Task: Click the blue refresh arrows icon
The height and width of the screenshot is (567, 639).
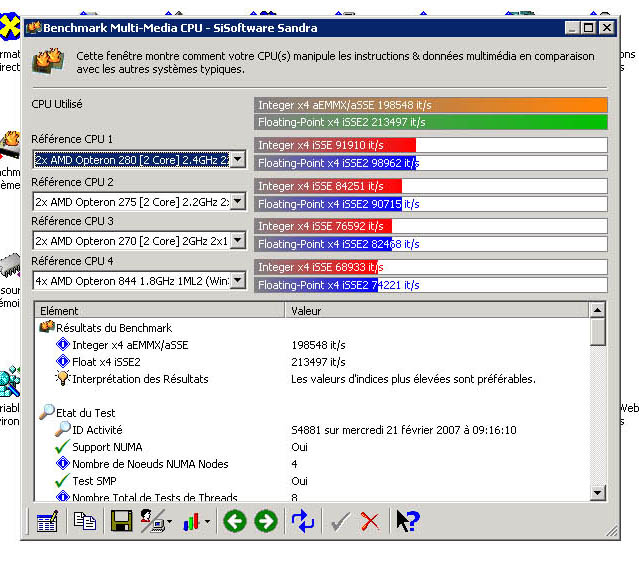Action: coord(303,521)
